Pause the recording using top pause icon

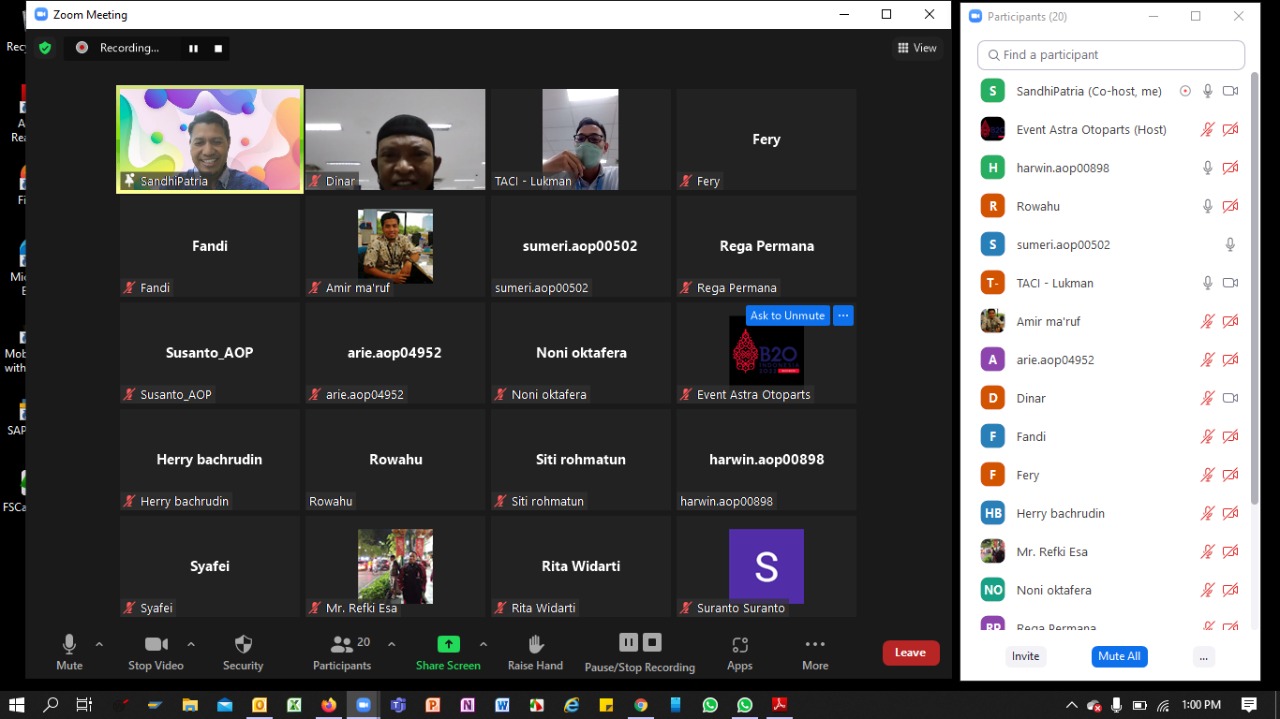[193, 48]
